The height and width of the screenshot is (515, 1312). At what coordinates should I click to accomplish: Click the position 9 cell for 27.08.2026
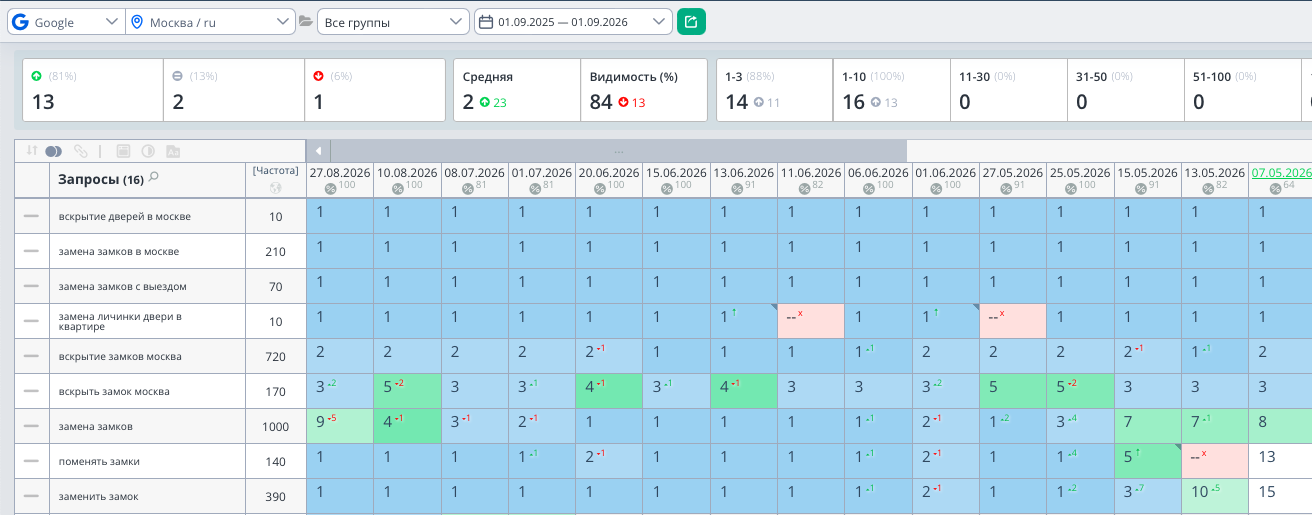pos(340,426)
